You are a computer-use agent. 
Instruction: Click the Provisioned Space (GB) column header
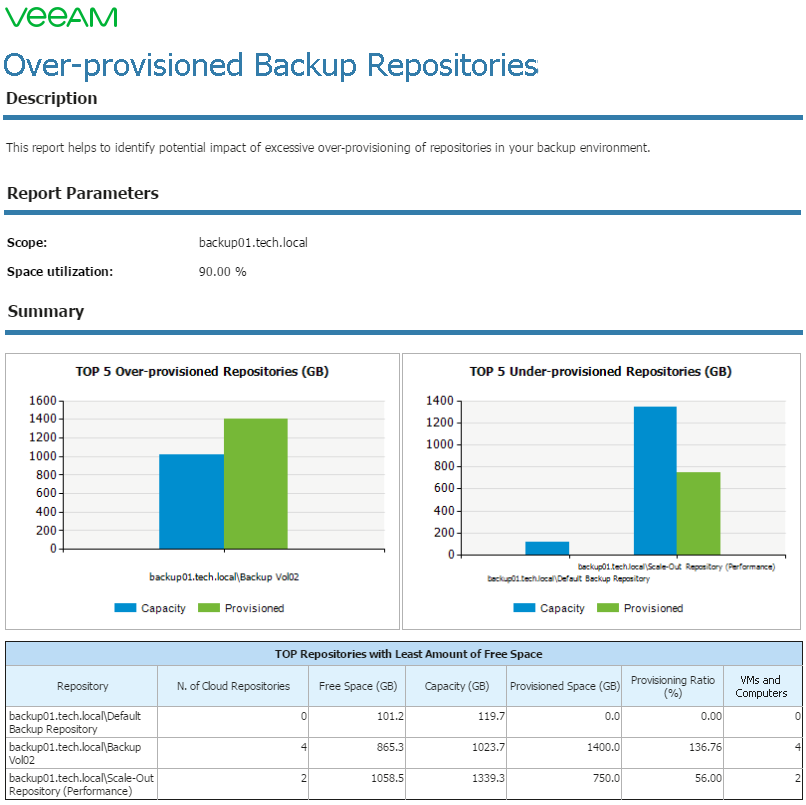564,686
